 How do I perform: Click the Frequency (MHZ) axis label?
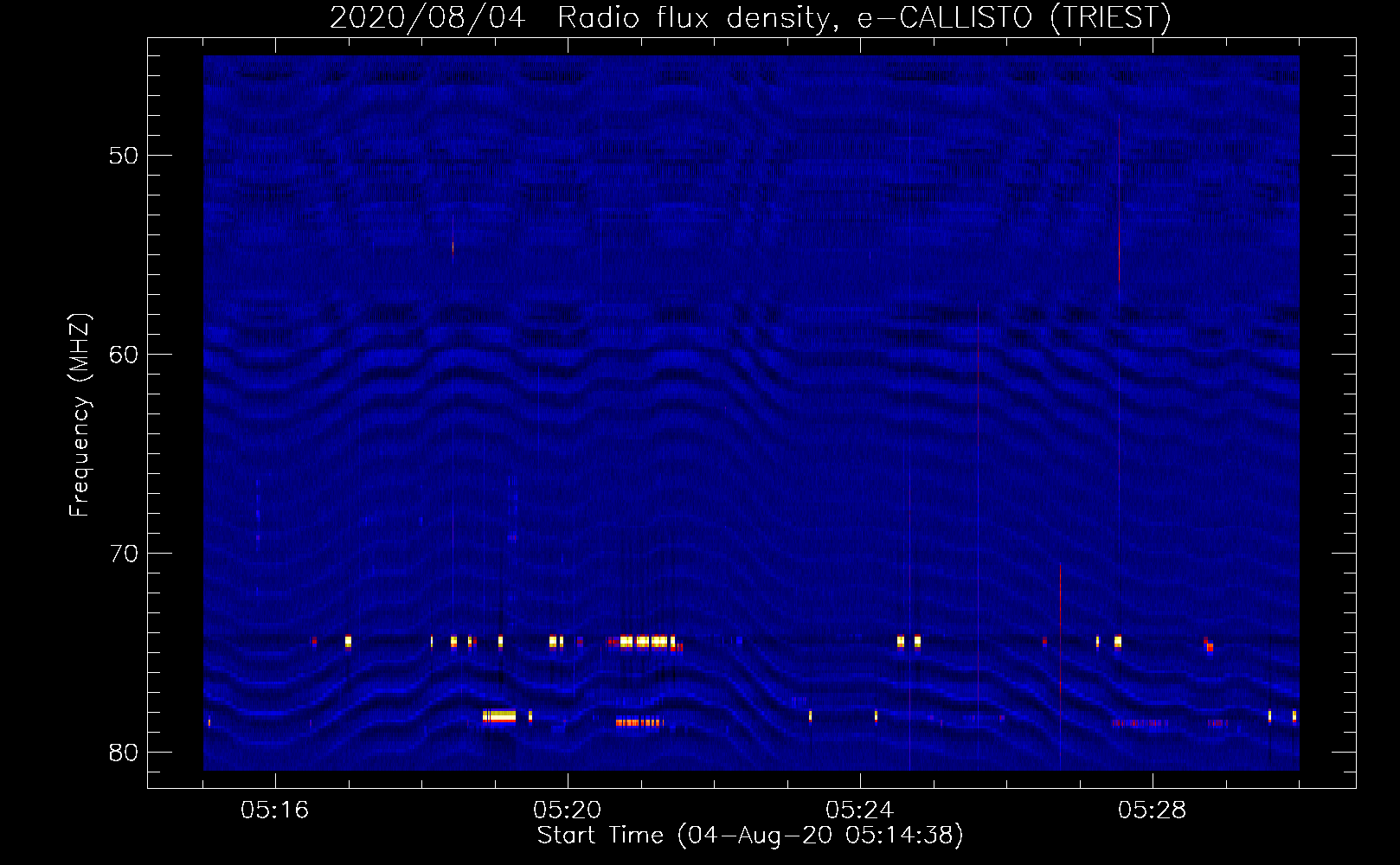(x=80, y=415)
